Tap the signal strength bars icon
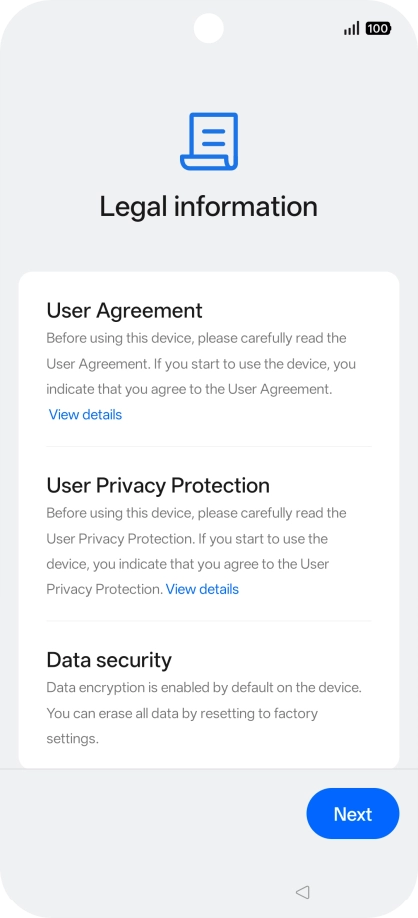Screen dimensions: 418x918 coord(351,28)
